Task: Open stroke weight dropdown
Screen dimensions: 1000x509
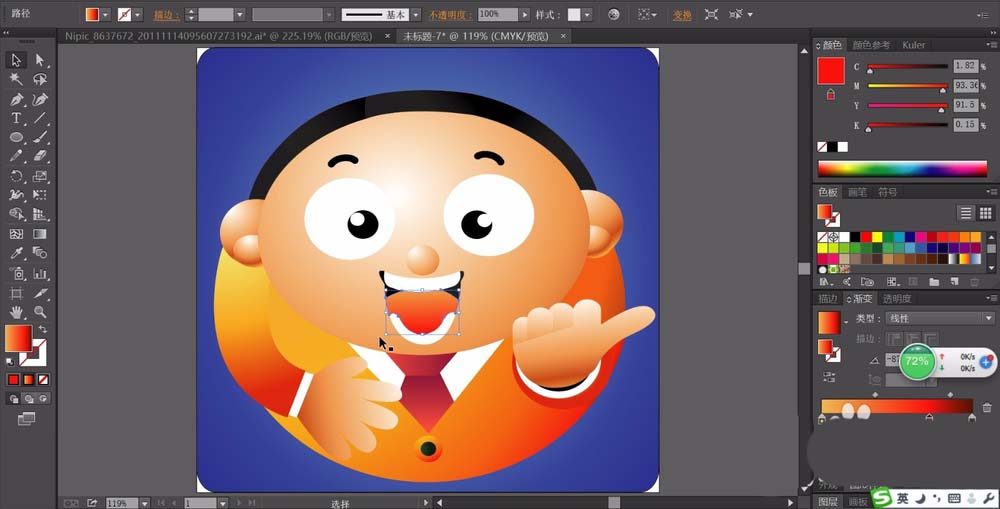Action: [x=240, y=14]
